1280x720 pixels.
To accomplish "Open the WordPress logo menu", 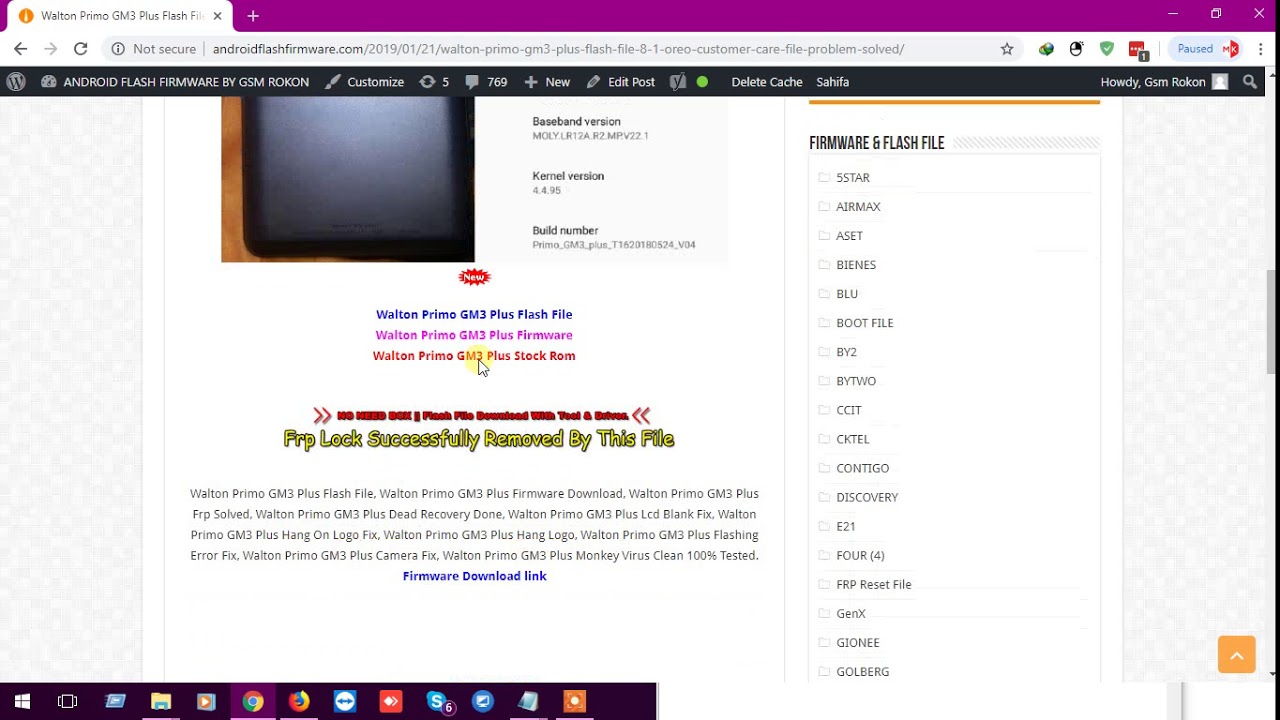I will 16,82.
